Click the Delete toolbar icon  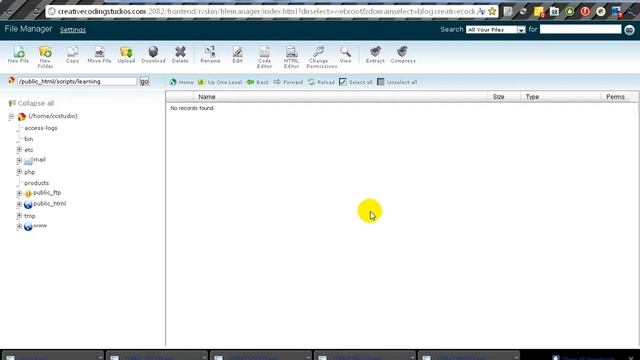[180, 54]
